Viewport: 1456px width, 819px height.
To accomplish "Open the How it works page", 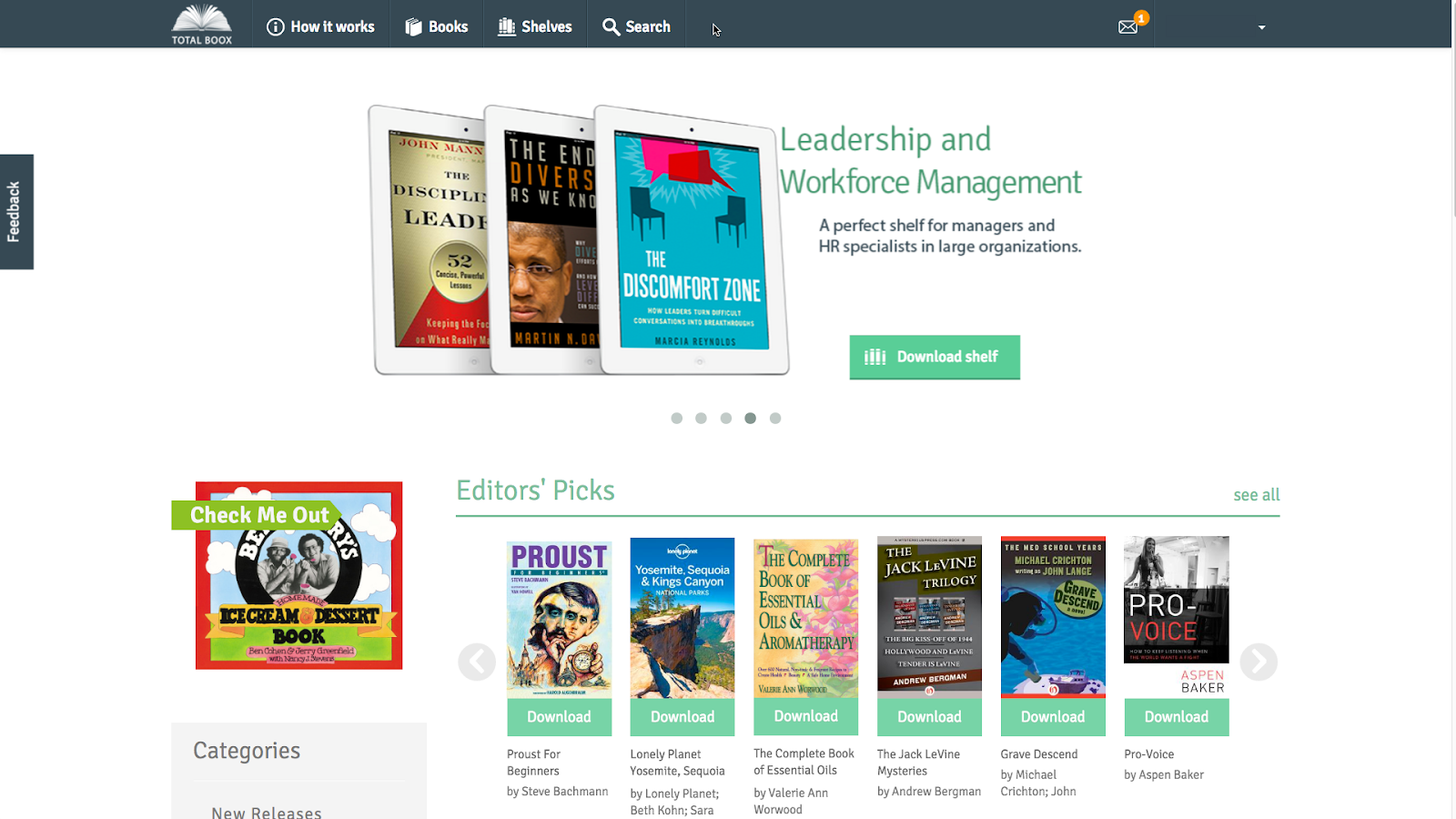I will 320,27.
